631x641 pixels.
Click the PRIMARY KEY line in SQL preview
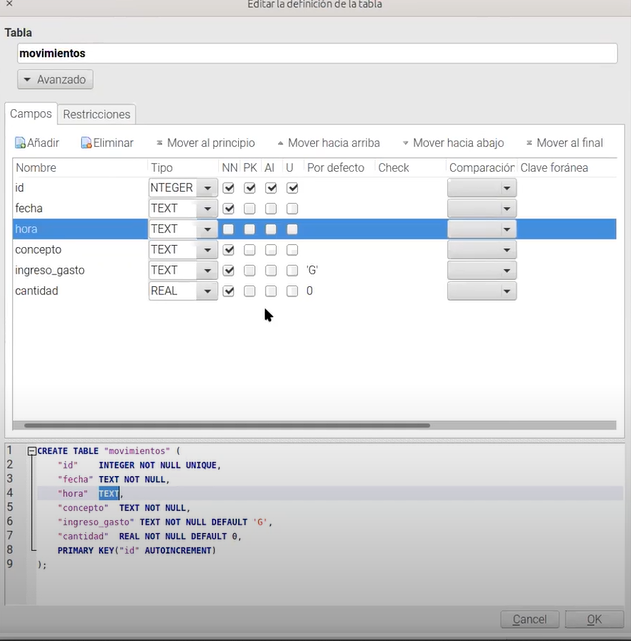coord(136,551)
